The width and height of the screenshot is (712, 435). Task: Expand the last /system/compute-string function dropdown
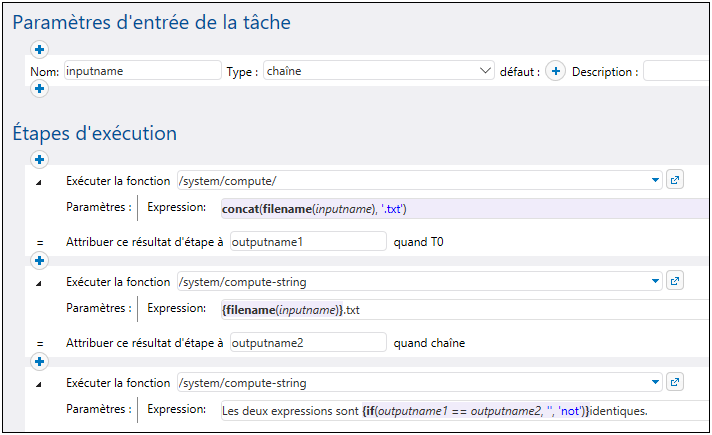(x=656, y=382)
